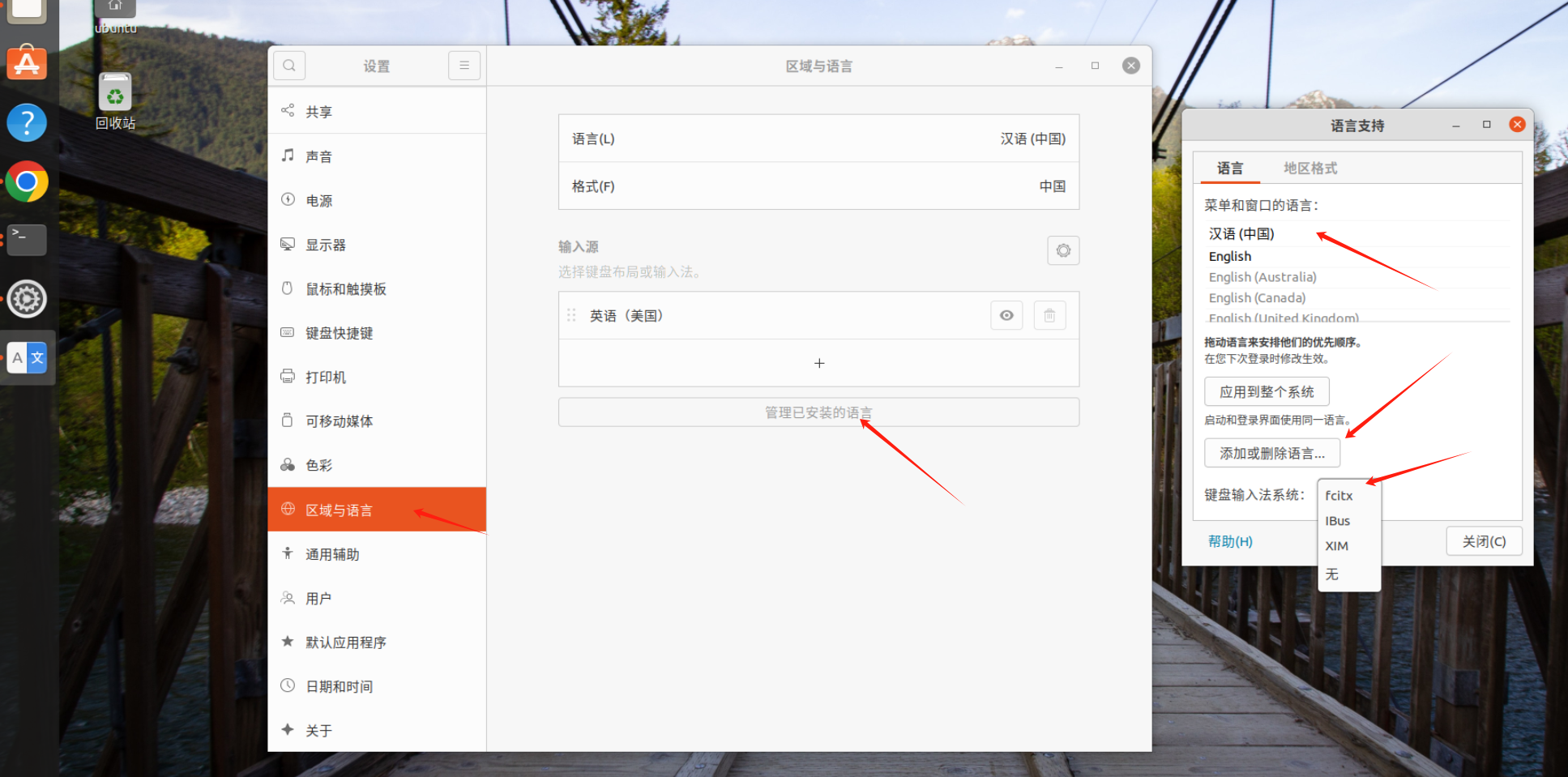1568x777 pixels.
Task: Click the star icon for default applications
Action: pyautogui.click(x=288, y=642)
